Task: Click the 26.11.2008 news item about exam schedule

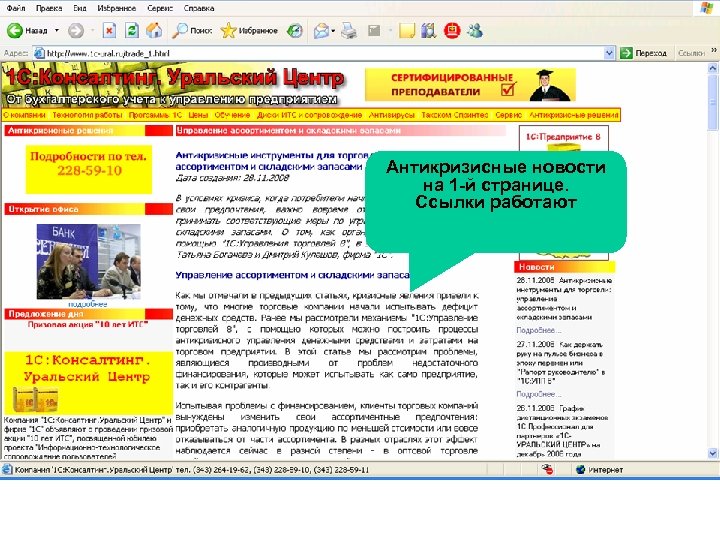Action: 563,431
